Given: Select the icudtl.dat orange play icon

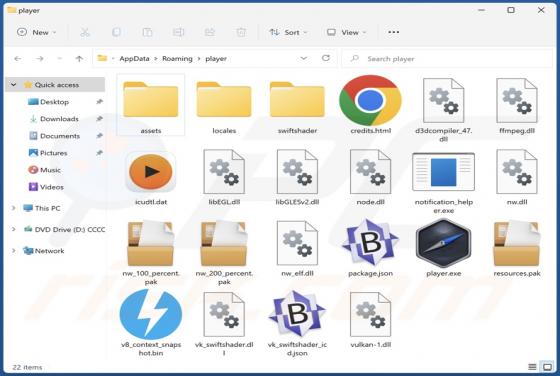Looking at the screenshot, I should click(150, 172).
